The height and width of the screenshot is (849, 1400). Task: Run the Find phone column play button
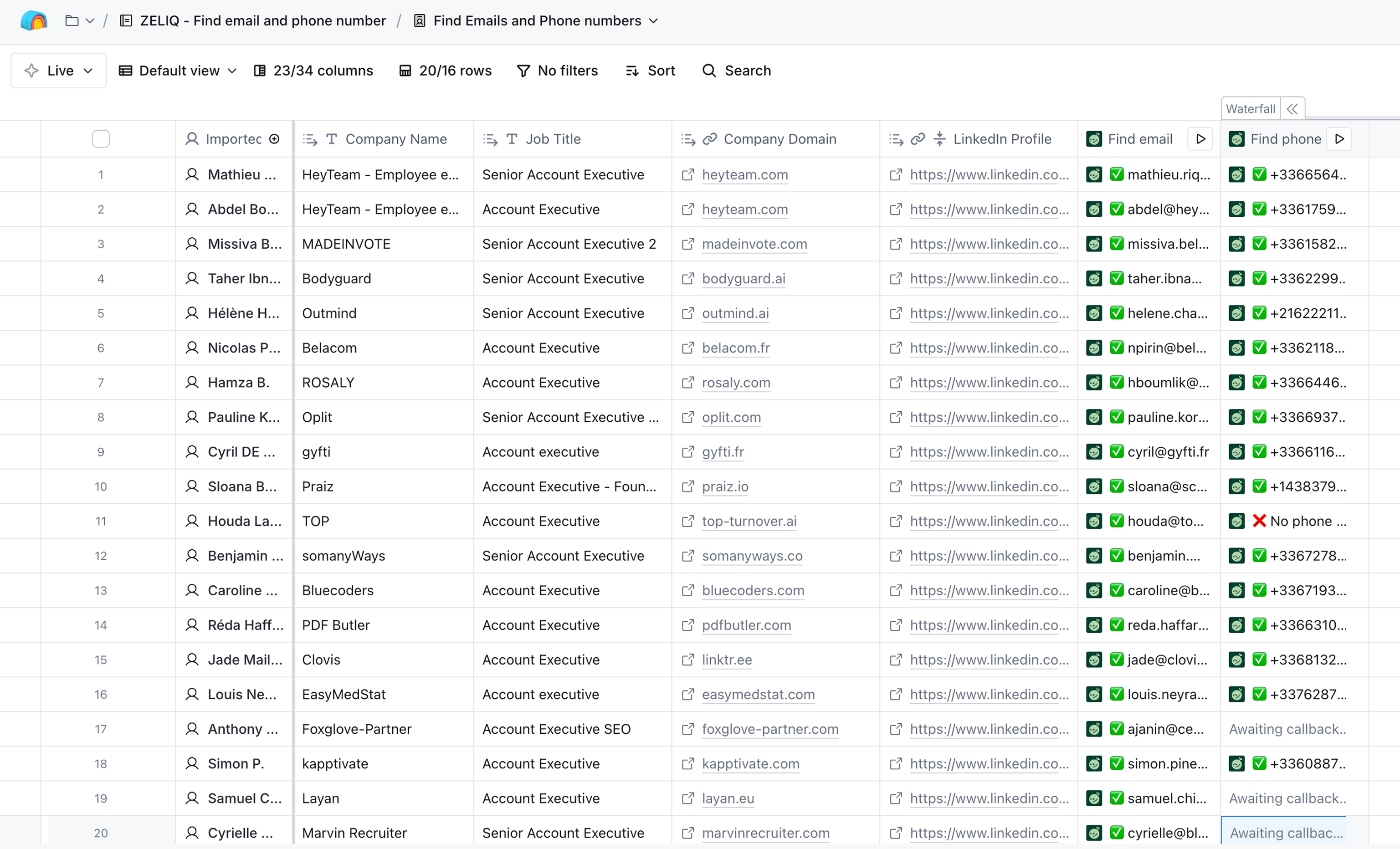point(1338,139)
